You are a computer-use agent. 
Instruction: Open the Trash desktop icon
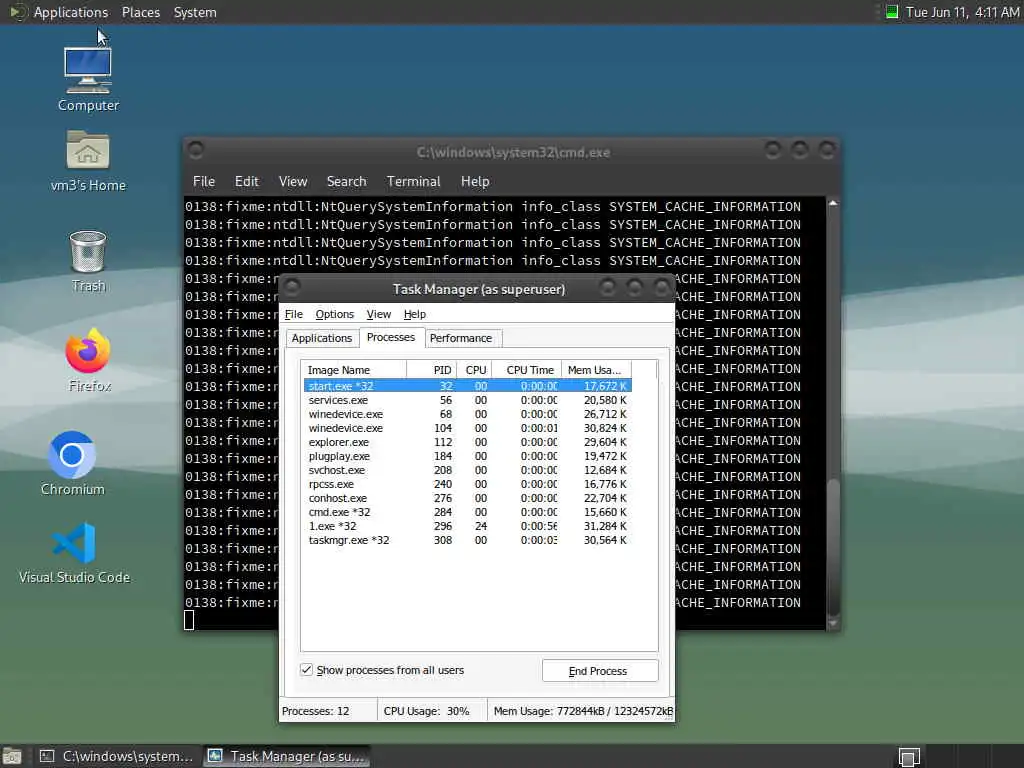coord(88,261)
